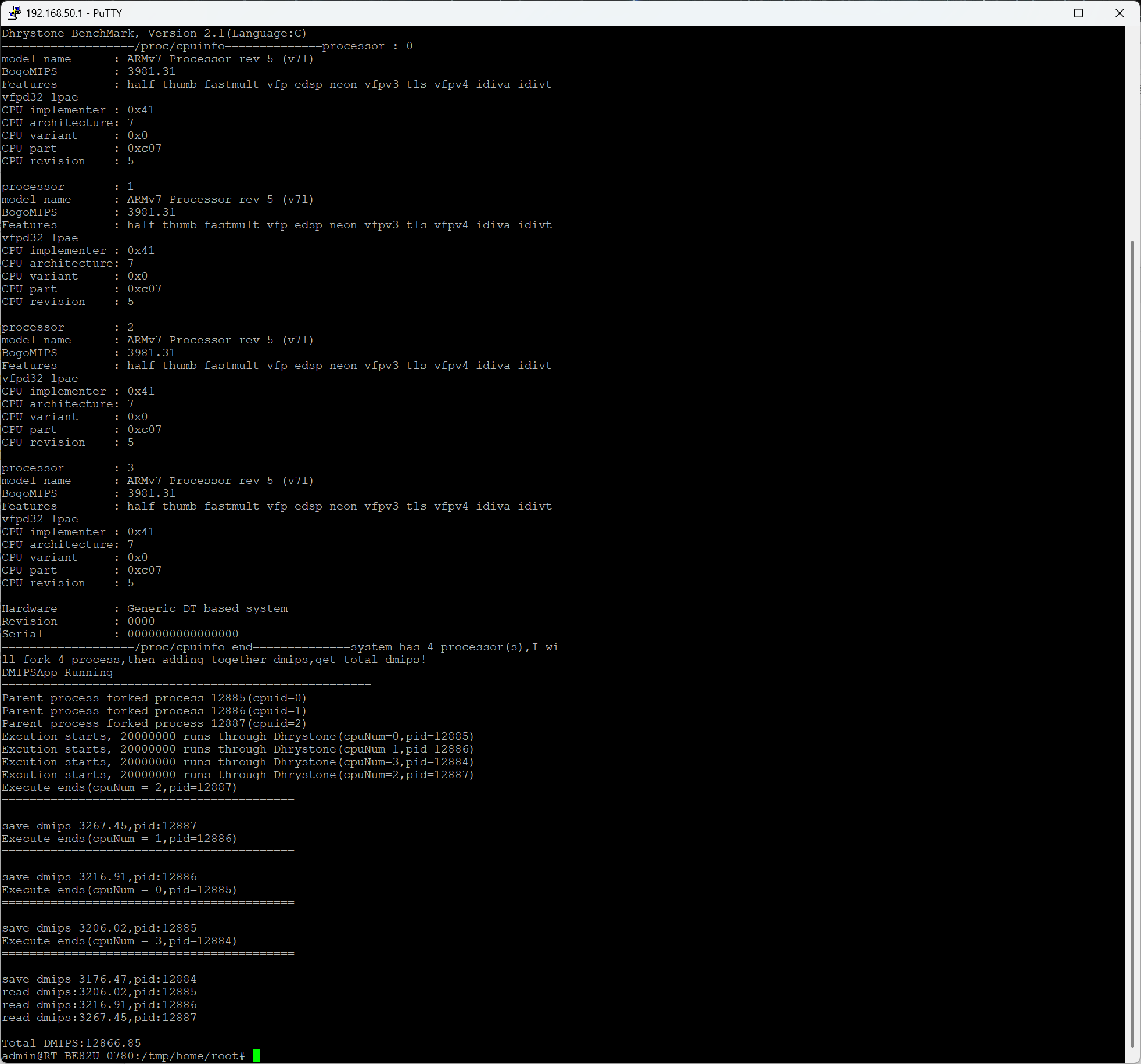
Task: Click the Execute ends(cpuNum = 0) line
Action: tap(119, 890)
